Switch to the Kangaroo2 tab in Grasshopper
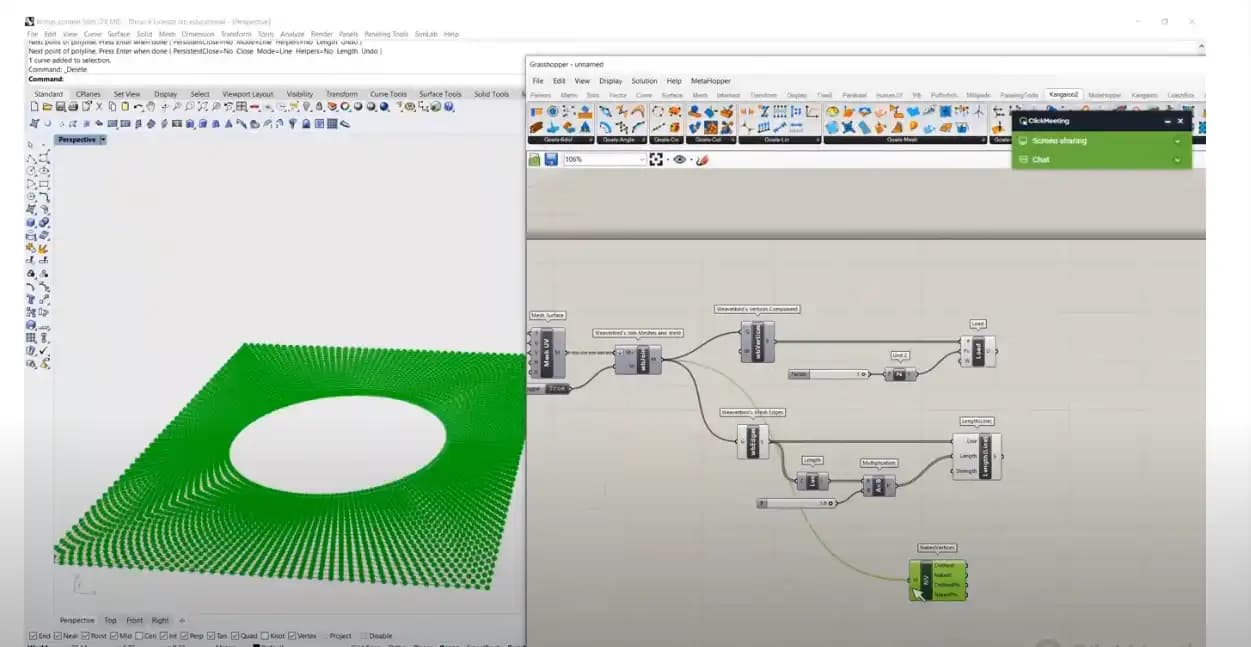Image resolution: width=1251 pixels, height=647 pixels. (1063, 95)
